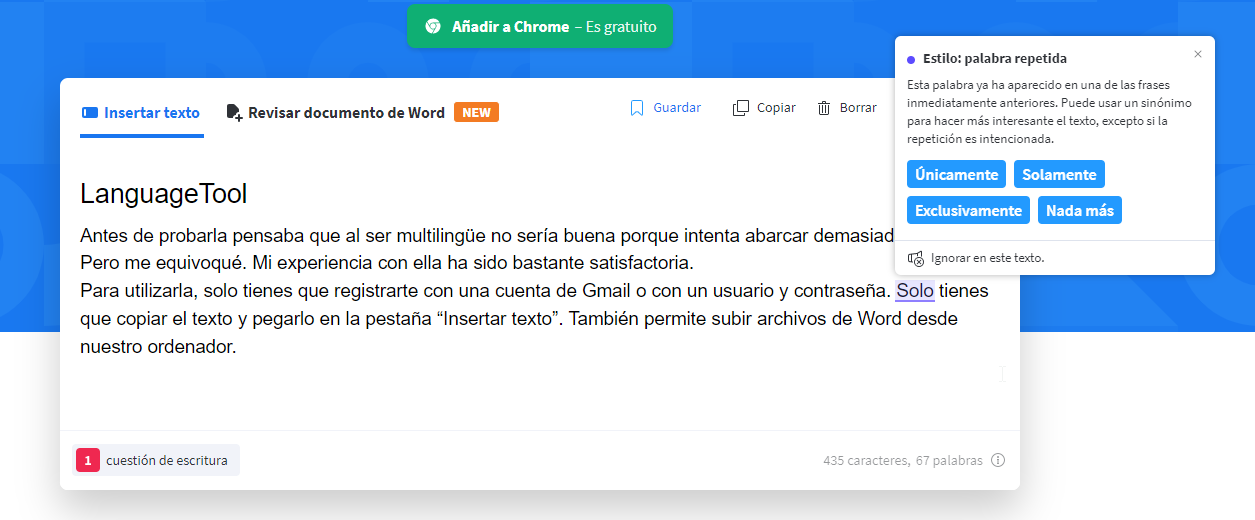Click the Estilo: palabra repetida title
The height and width of the screenshot is (520, 1255).
point(995,59)
